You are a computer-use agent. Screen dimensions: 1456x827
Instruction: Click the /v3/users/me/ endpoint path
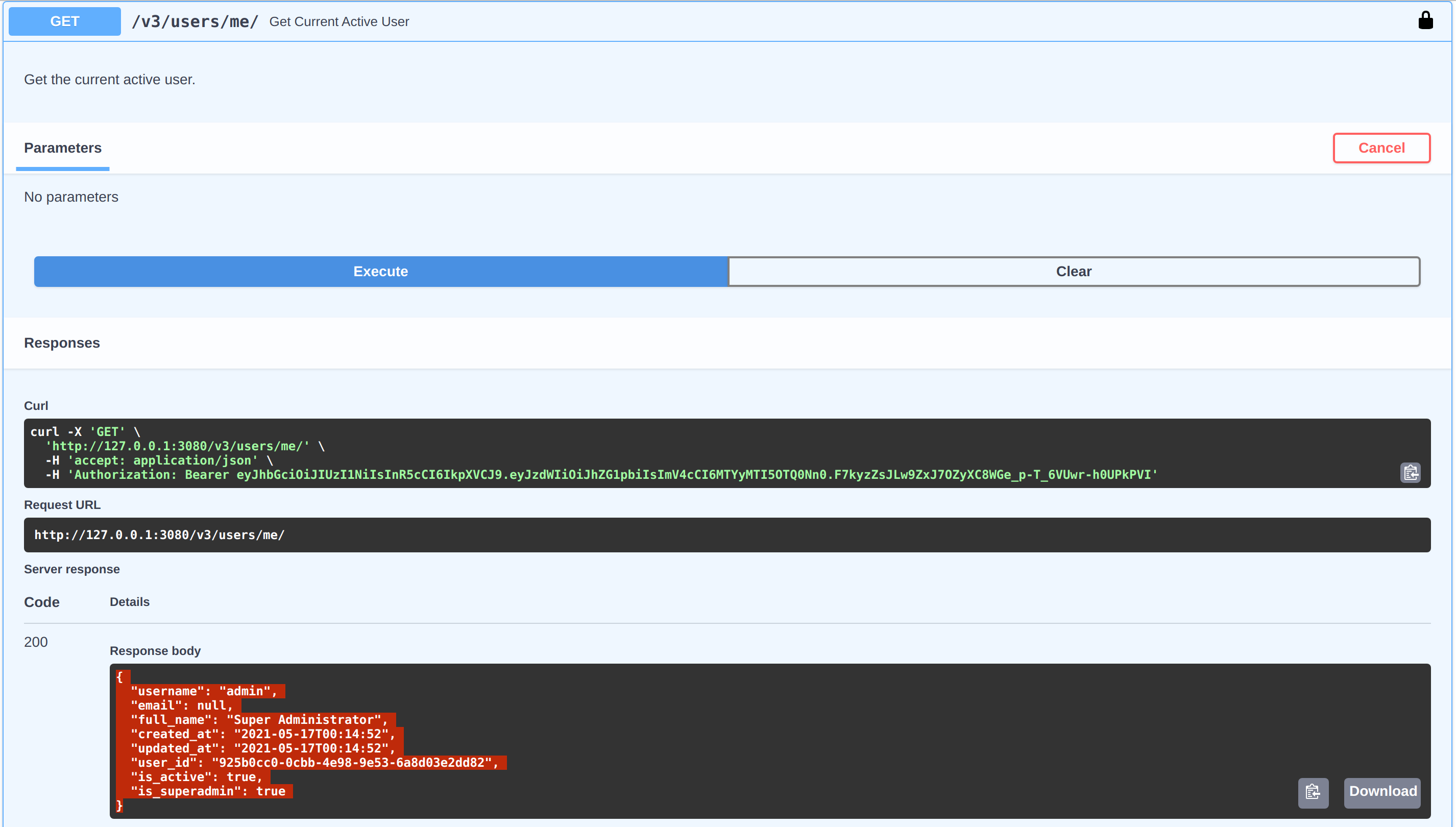point(196,21)
